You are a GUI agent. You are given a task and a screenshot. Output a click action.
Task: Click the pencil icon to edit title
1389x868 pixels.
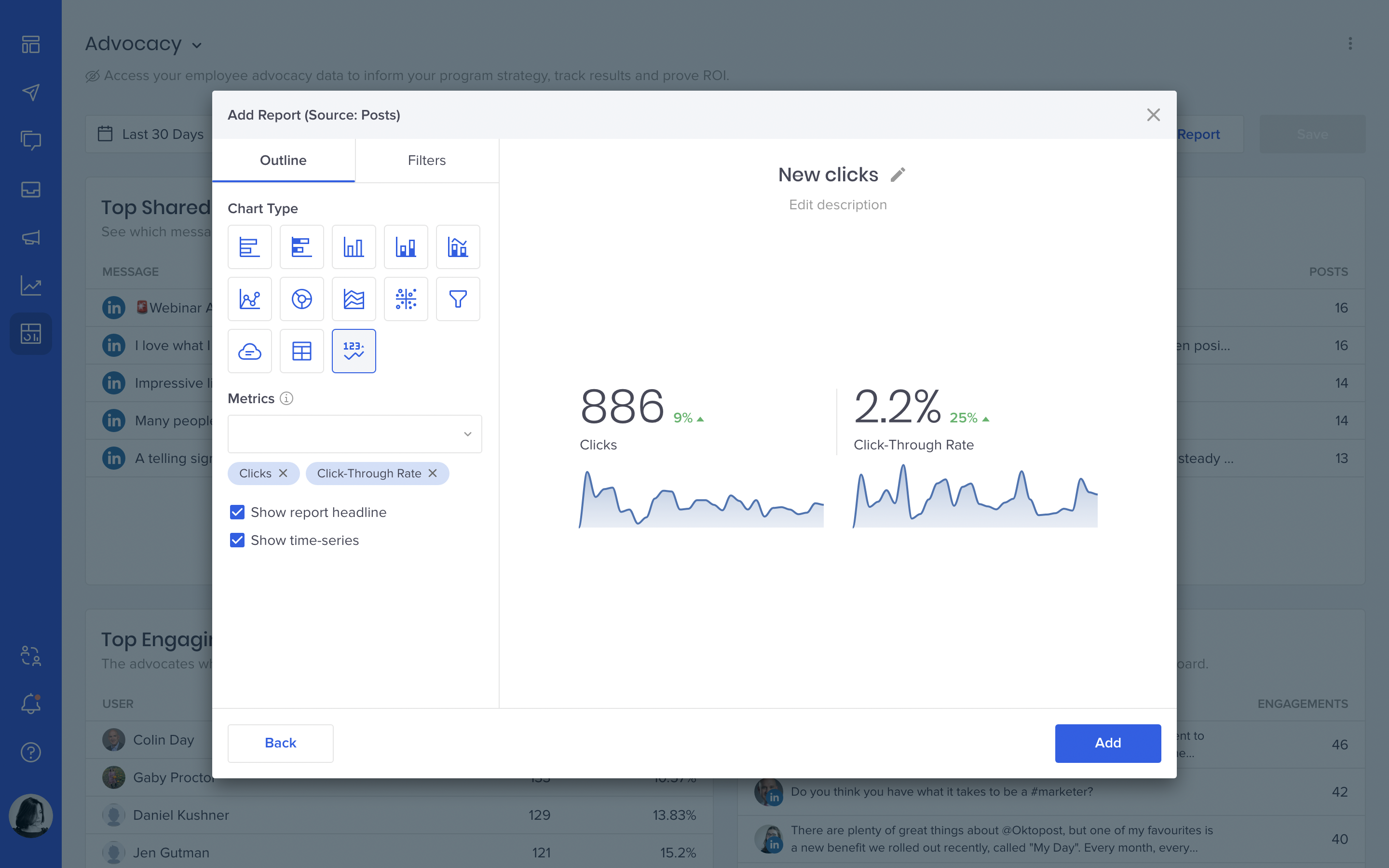click(898, 175)
